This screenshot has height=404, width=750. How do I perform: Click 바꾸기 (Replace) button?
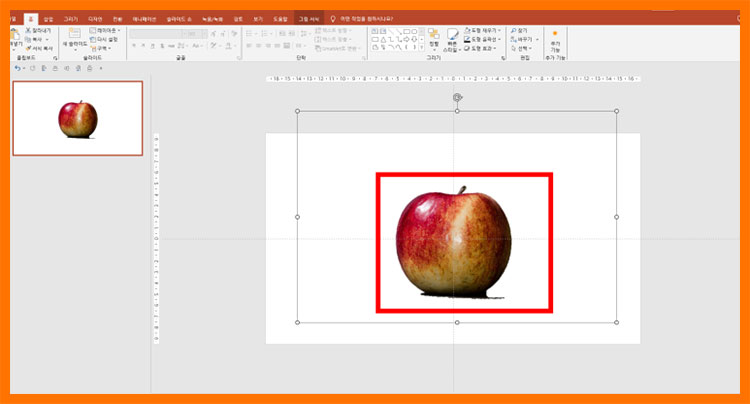click(525, 40)
